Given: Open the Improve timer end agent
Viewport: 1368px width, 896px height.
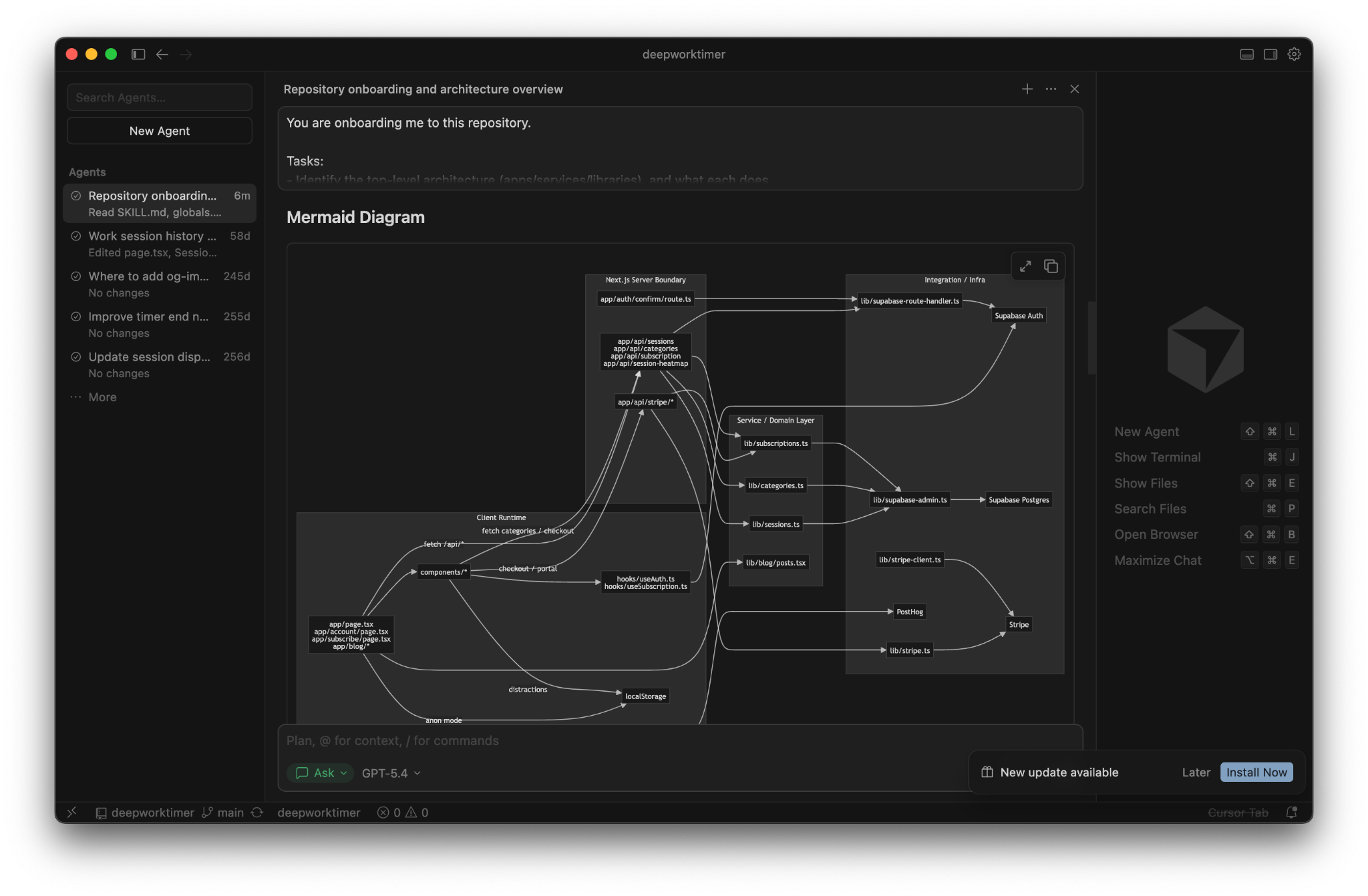Looking at the screenshot, I should 160,324.
